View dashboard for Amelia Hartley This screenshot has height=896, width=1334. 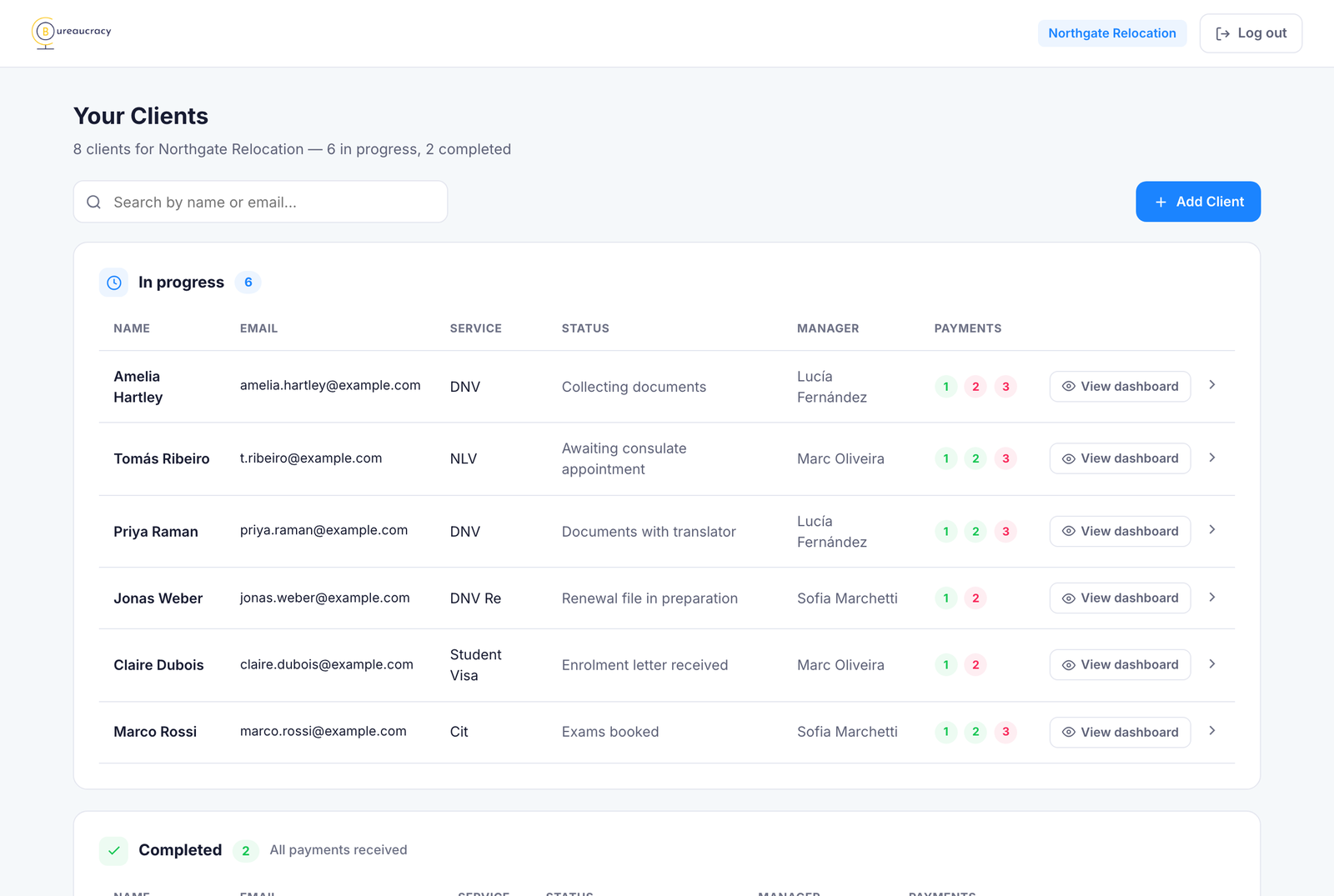click(x=1120, y=387)
